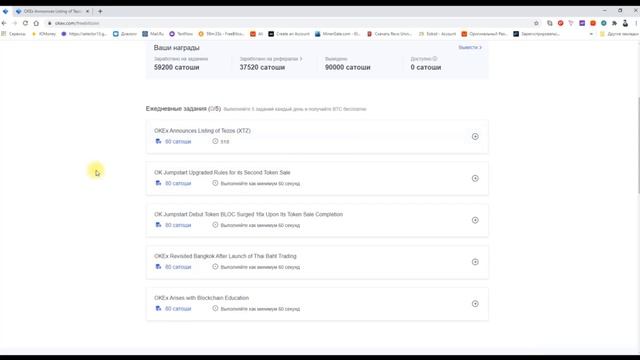Click 37520 сатоши referral value
Image resolution: width=640 pixels, height=360 pixels.
pyautogui.click(x=262, y=67)
